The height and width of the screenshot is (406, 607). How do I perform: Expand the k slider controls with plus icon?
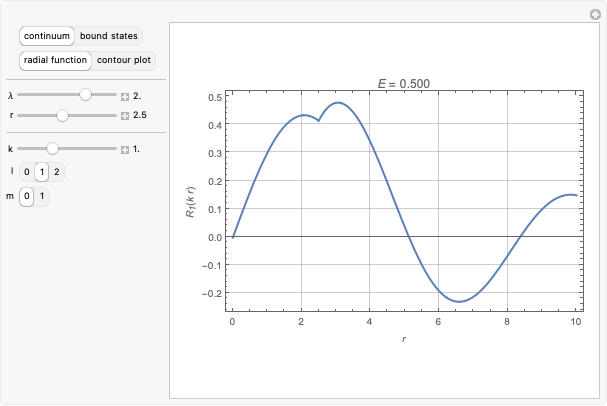point(125,150)
